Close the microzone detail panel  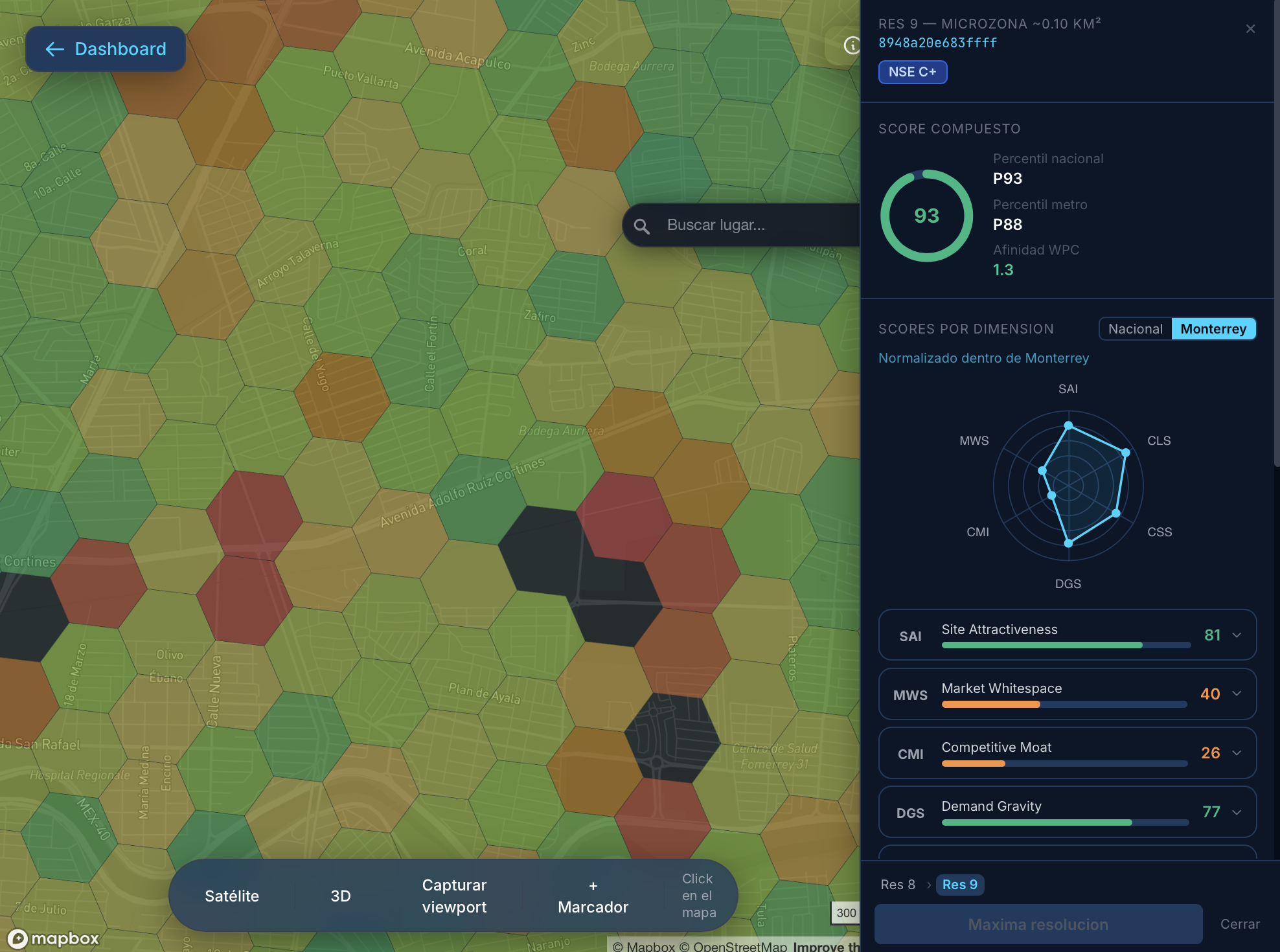click(1250, 29)
